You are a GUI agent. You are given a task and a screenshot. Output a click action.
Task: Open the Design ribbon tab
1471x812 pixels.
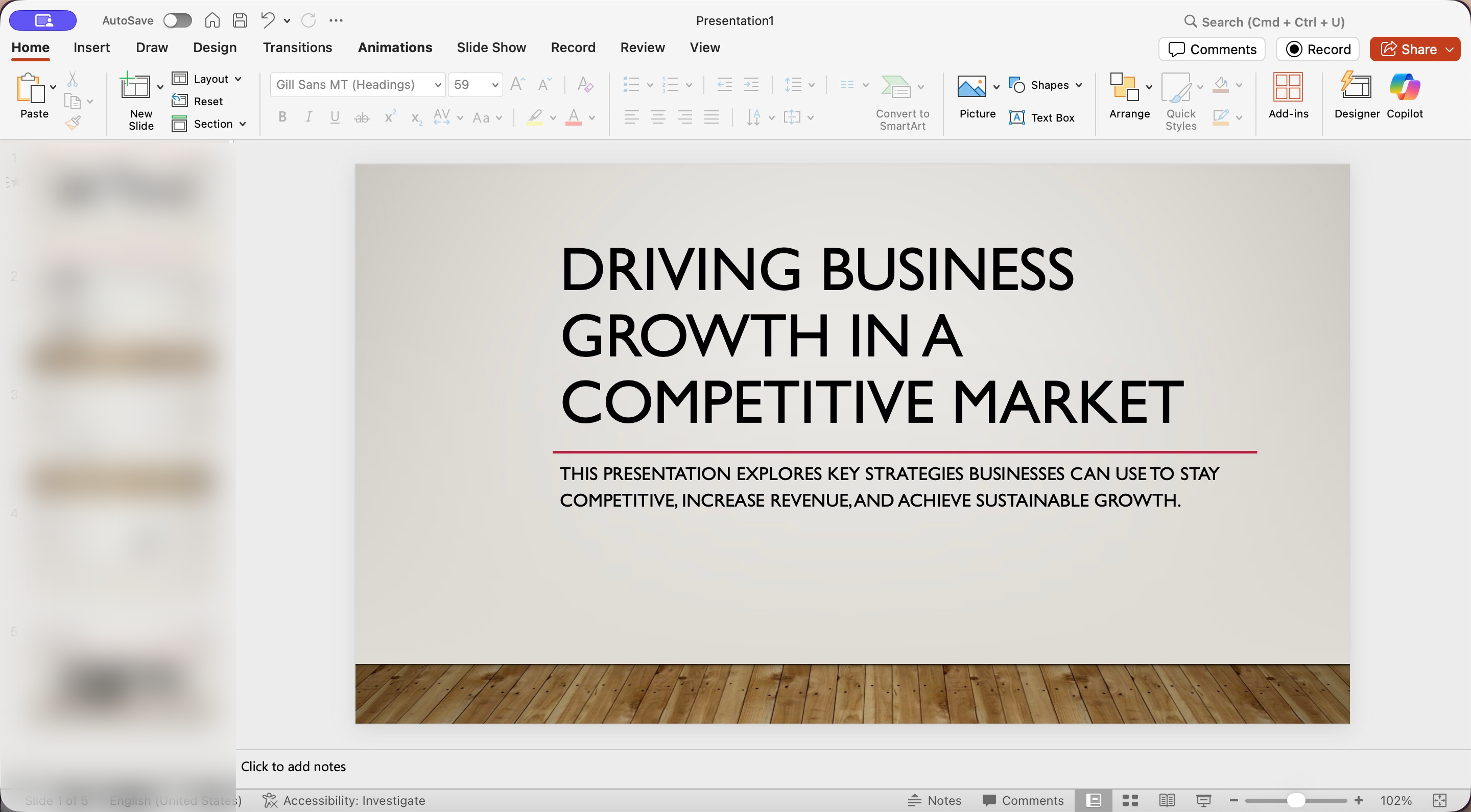pos(214,47)
